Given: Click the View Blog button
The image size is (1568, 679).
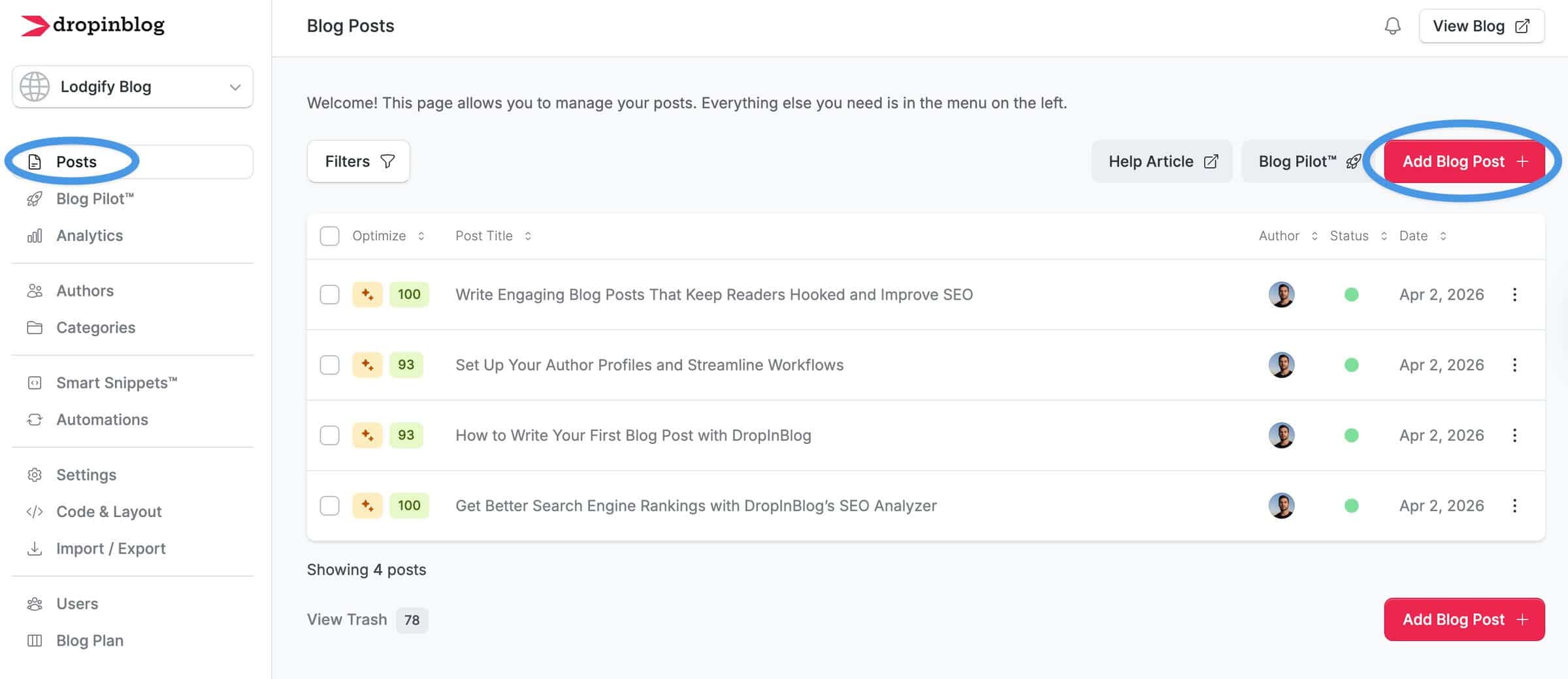Looking at the screenshot, I should [1481, 26].
